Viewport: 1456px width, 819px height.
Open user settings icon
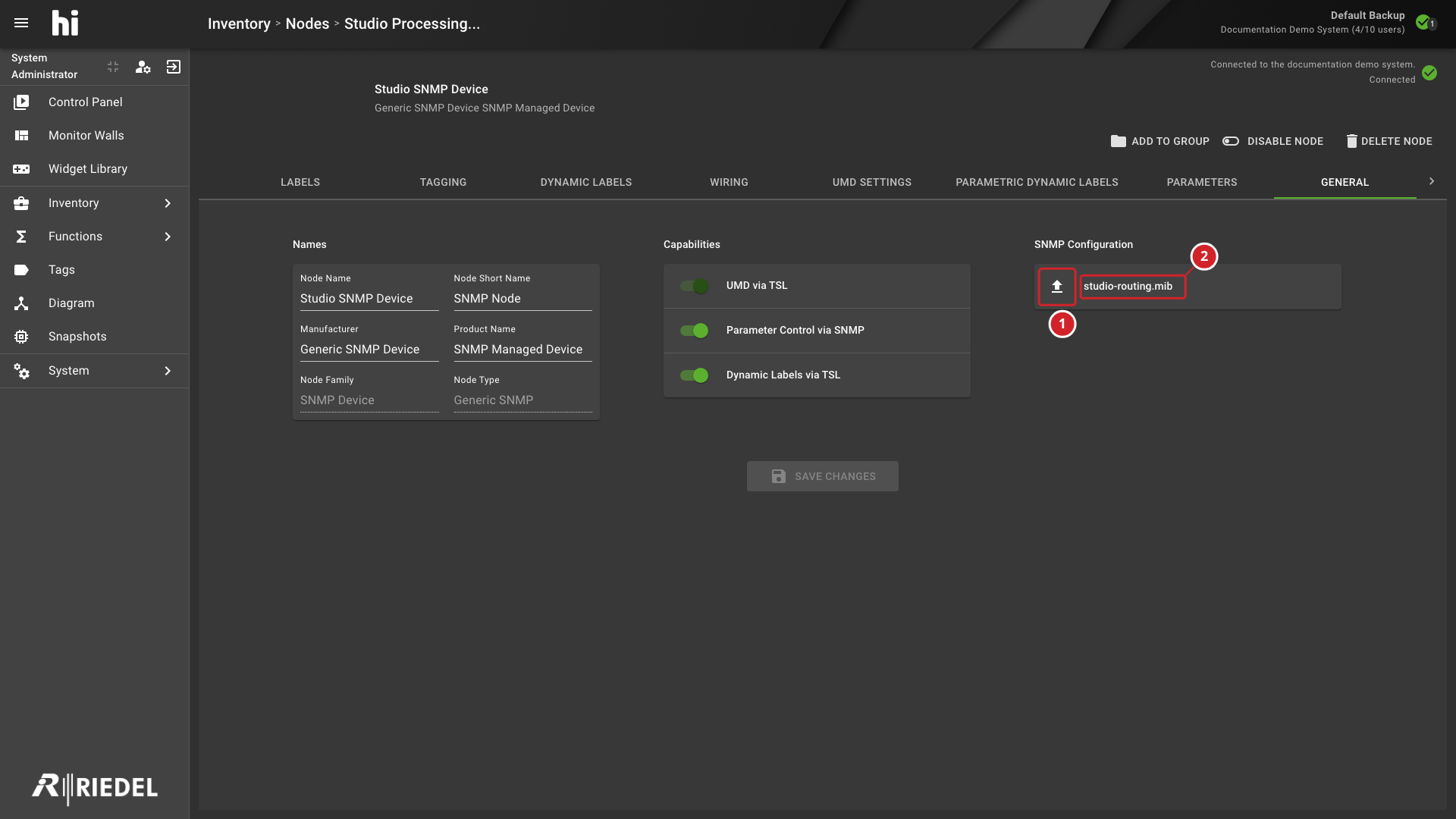pos(143,67)
